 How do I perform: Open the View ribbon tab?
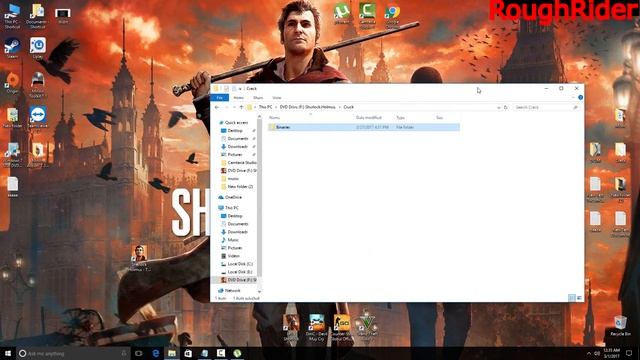coord(277,98)
